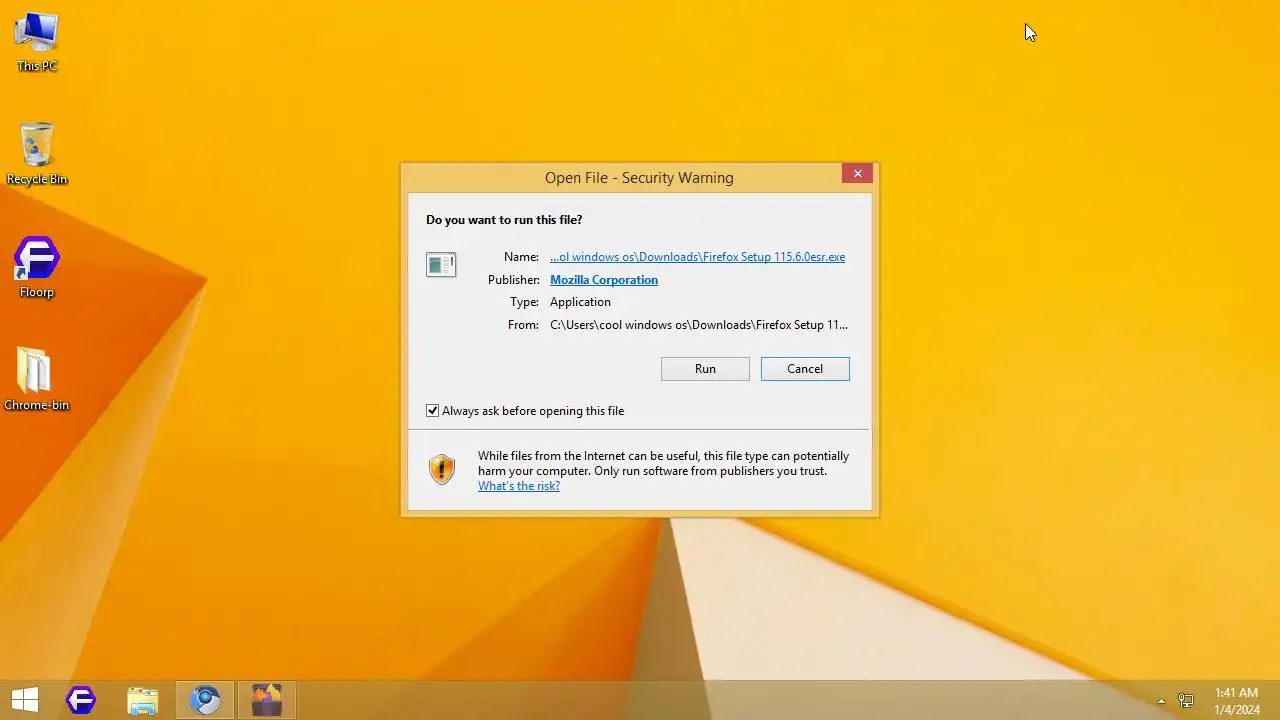Screen dimensions: 1280x720
Task: Open the Windows Start button
Action: (25, 700)
